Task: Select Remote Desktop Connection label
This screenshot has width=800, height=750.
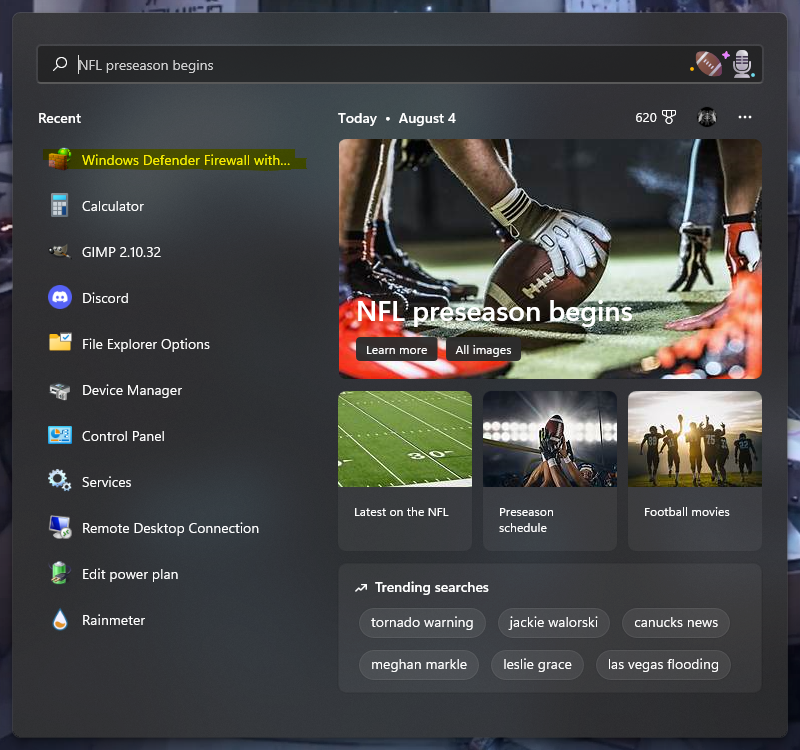Action: click(170, 528)
